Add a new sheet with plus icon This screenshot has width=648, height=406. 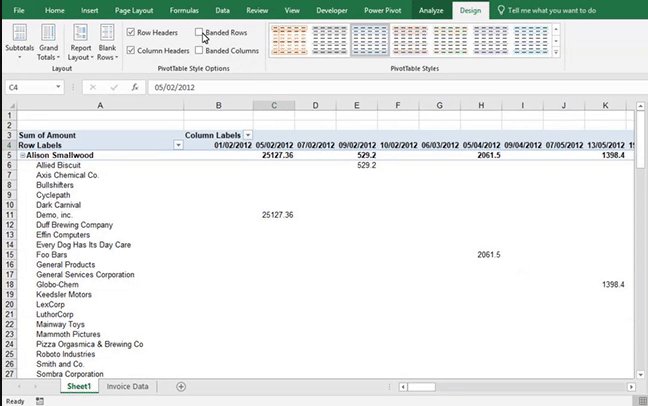181,386
